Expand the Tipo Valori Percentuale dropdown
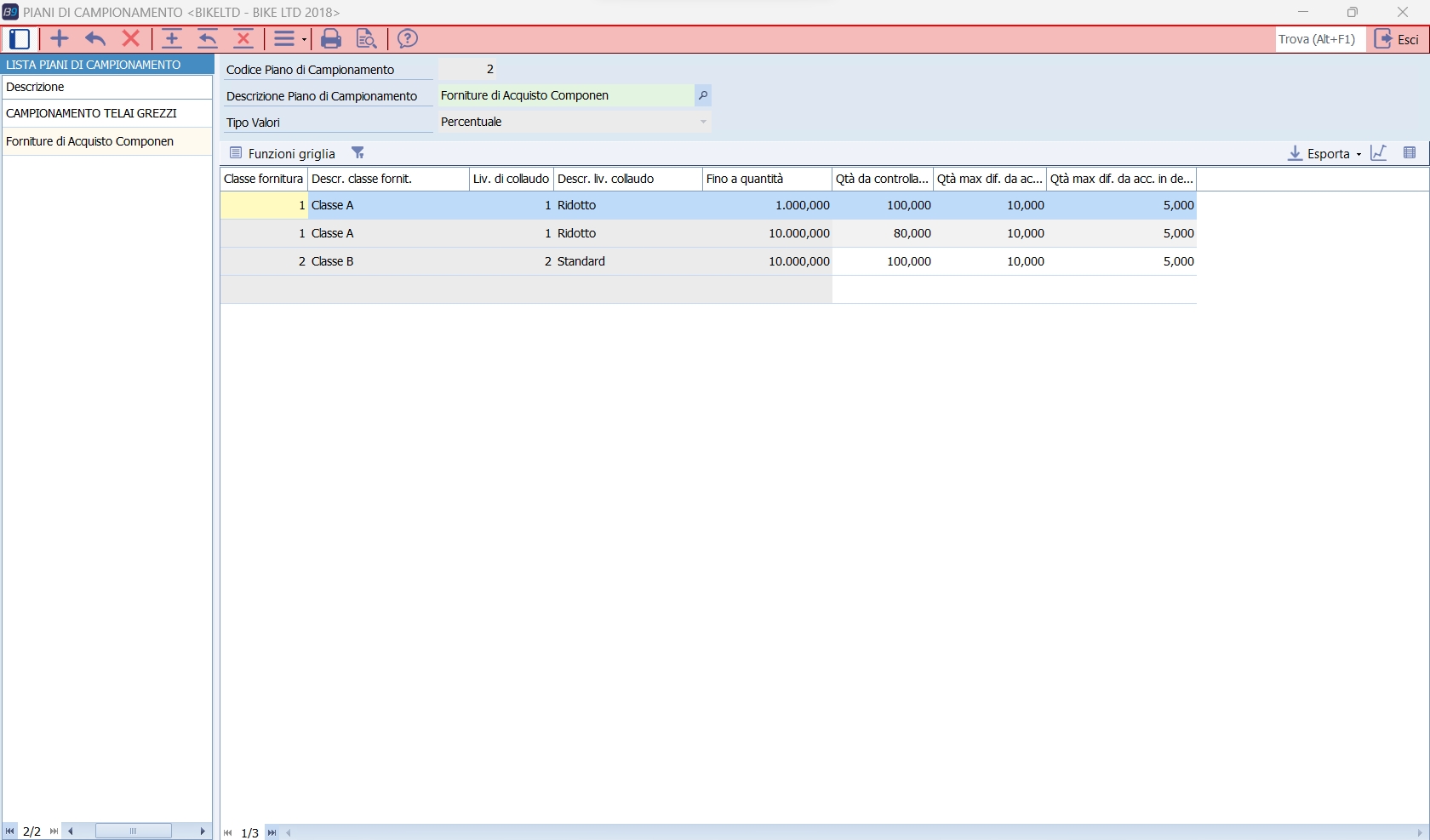1430x840 pixels. [703, 122]
